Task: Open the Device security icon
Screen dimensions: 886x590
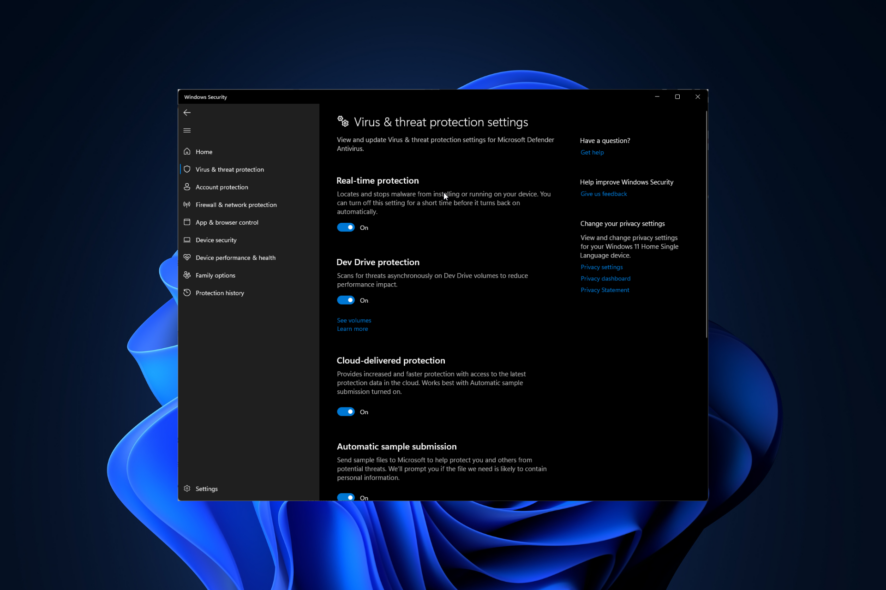Action: pos(187,240)
